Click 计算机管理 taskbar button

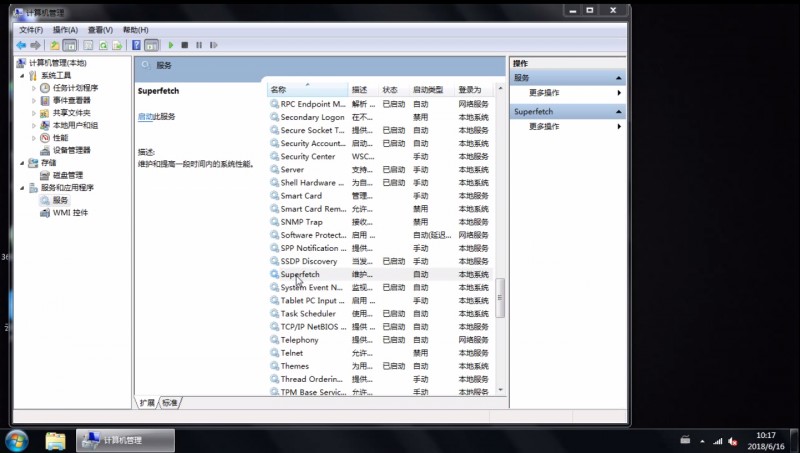(x=126, y=440)
